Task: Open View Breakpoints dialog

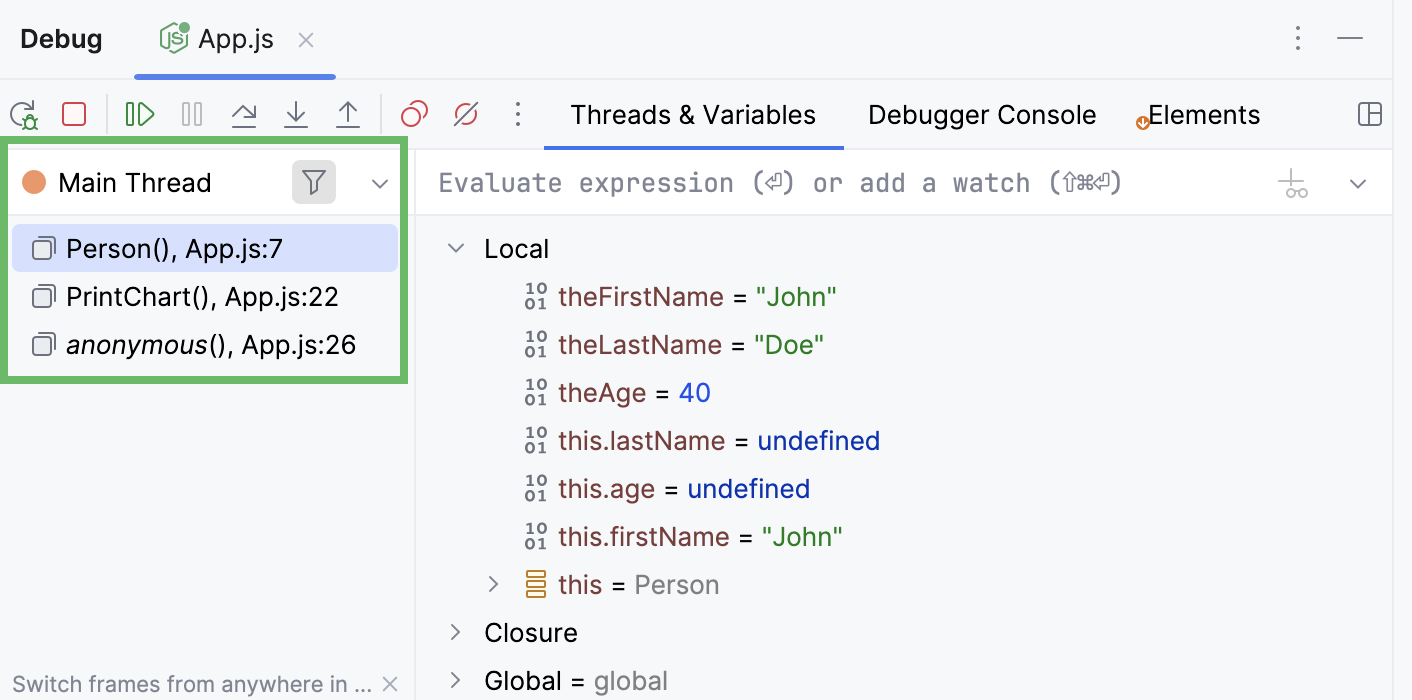Action: [414, 115]
